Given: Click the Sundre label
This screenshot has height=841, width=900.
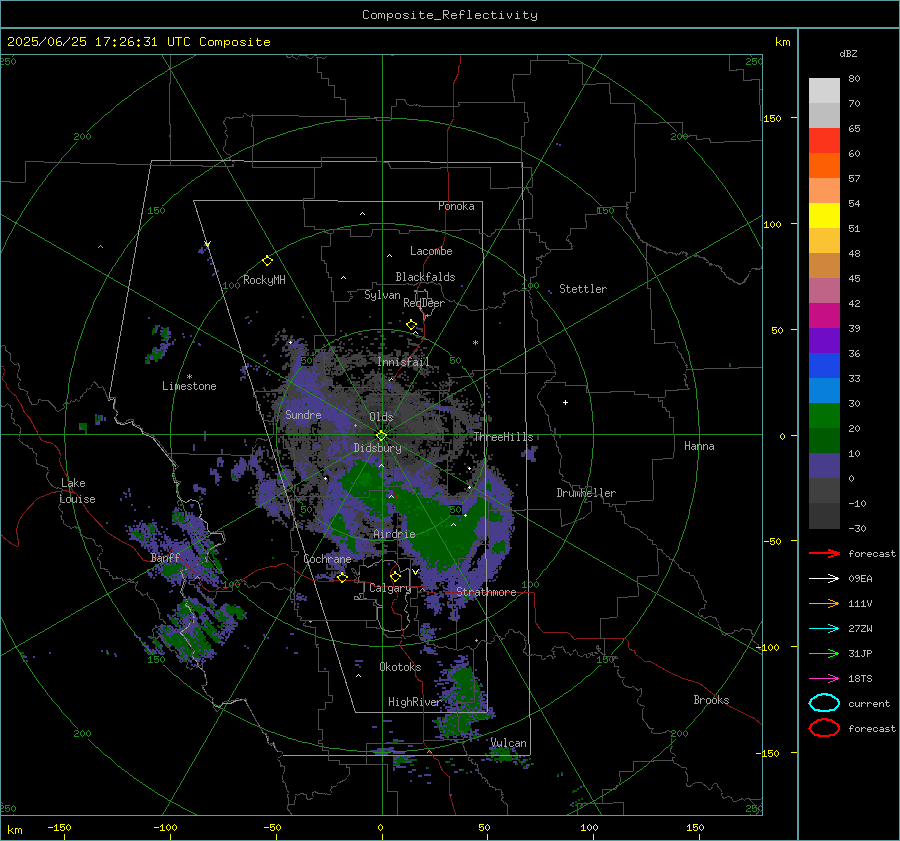Looking at the screenshot, I should click(x=303, y=414).
